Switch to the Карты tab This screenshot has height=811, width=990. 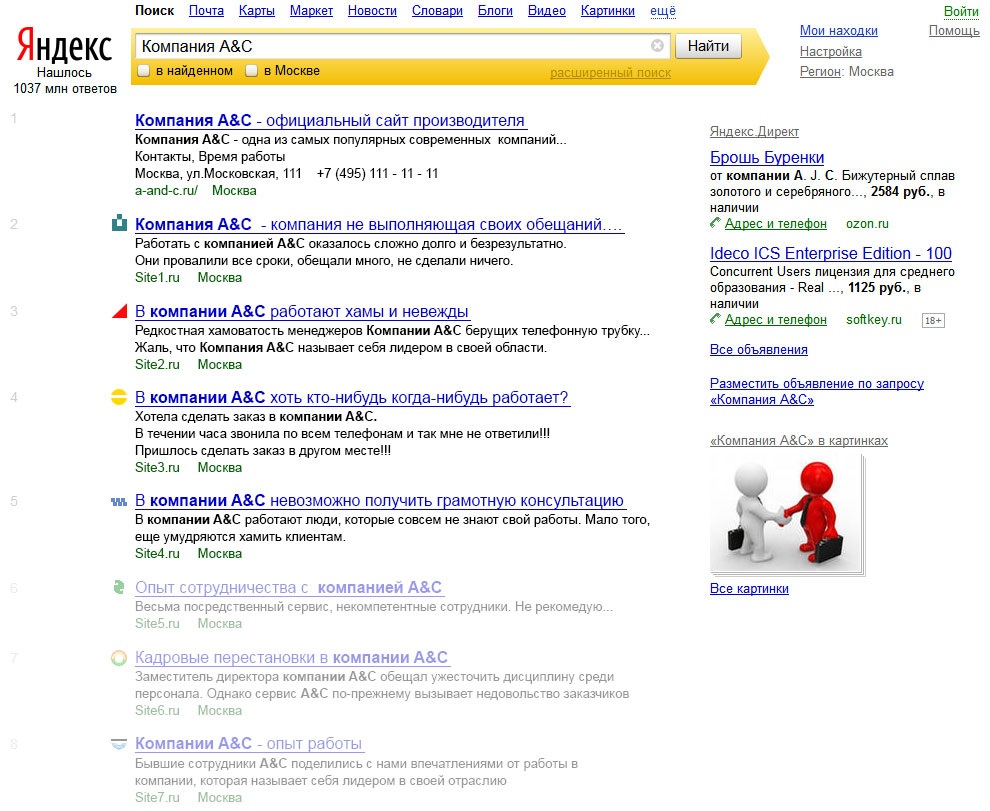(257, 11)
